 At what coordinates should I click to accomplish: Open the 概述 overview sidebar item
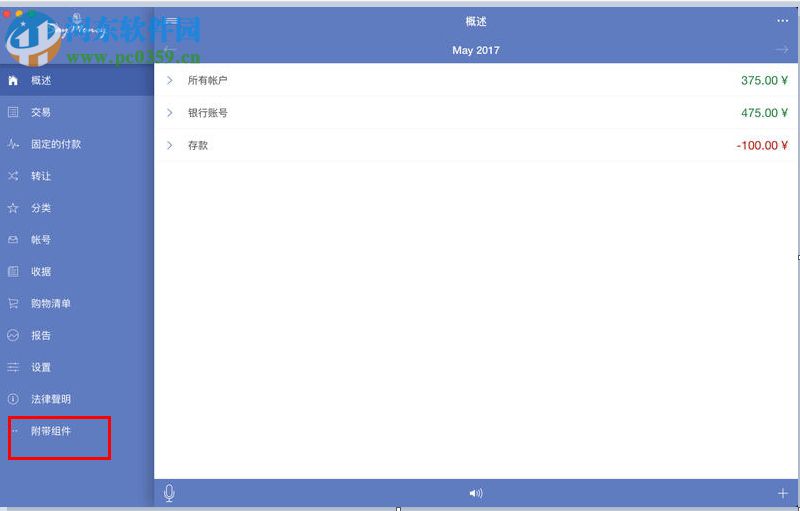tap(77, 80)
